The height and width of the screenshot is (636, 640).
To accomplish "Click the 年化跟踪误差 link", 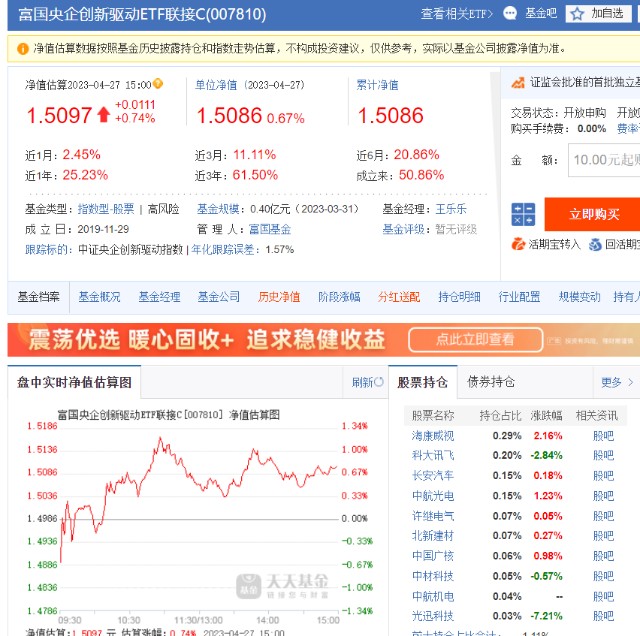I will (x=222, y=249).
